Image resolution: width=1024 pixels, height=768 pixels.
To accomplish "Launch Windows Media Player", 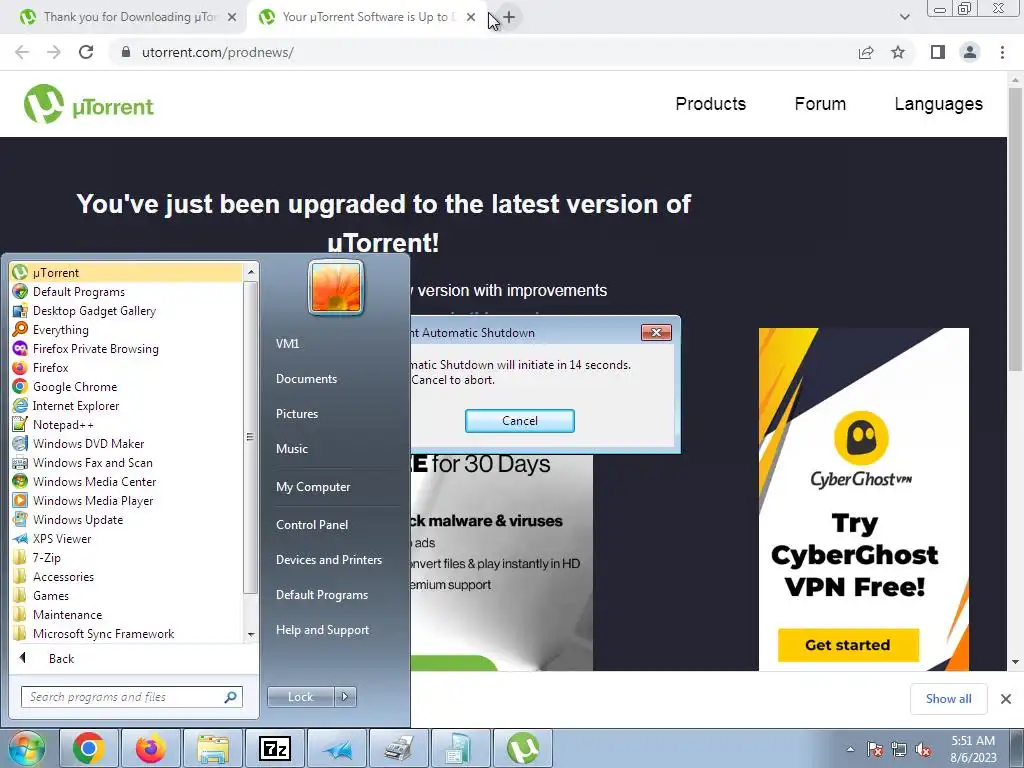I will (126, 500).
